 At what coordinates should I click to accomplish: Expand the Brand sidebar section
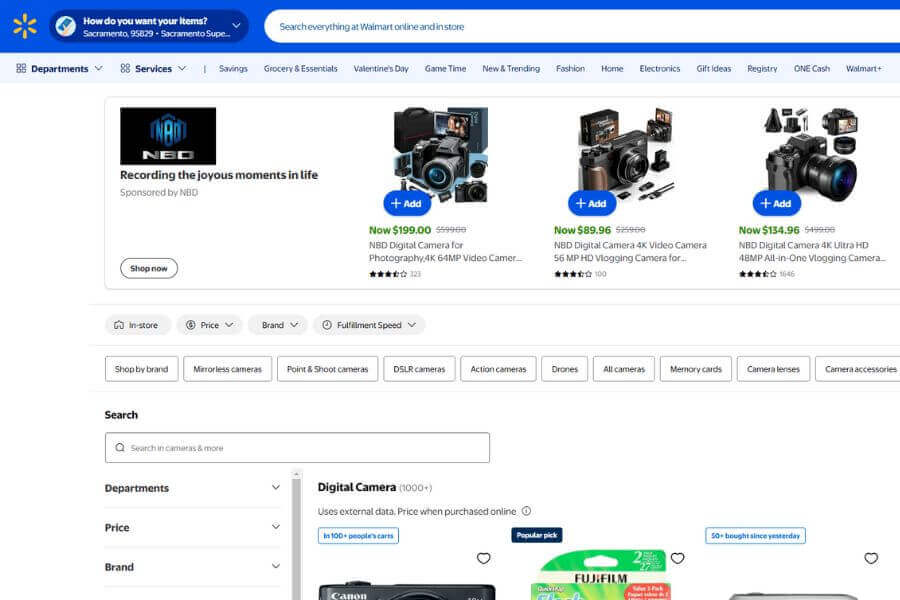(x=193, y=567)
